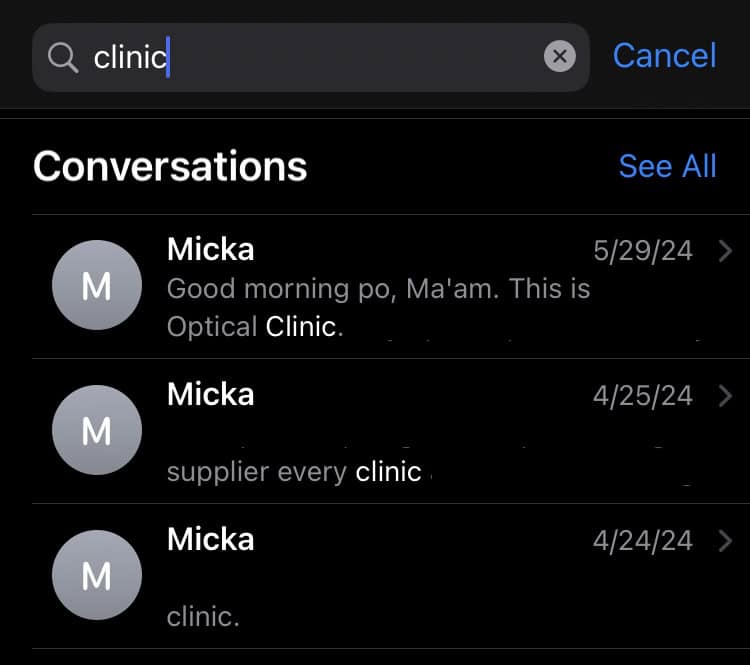Tap Cancel to exit search
Screen dimensions: 750x665
pos(664,56)
